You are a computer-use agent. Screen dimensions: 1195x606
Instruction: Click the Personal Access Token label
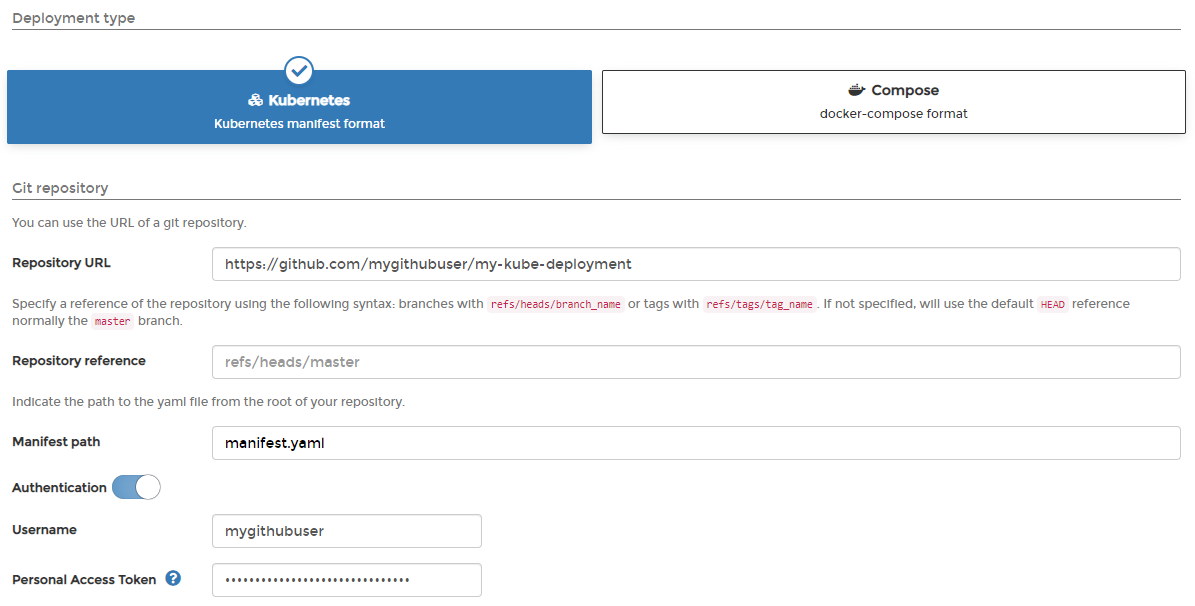click(84, 580)
